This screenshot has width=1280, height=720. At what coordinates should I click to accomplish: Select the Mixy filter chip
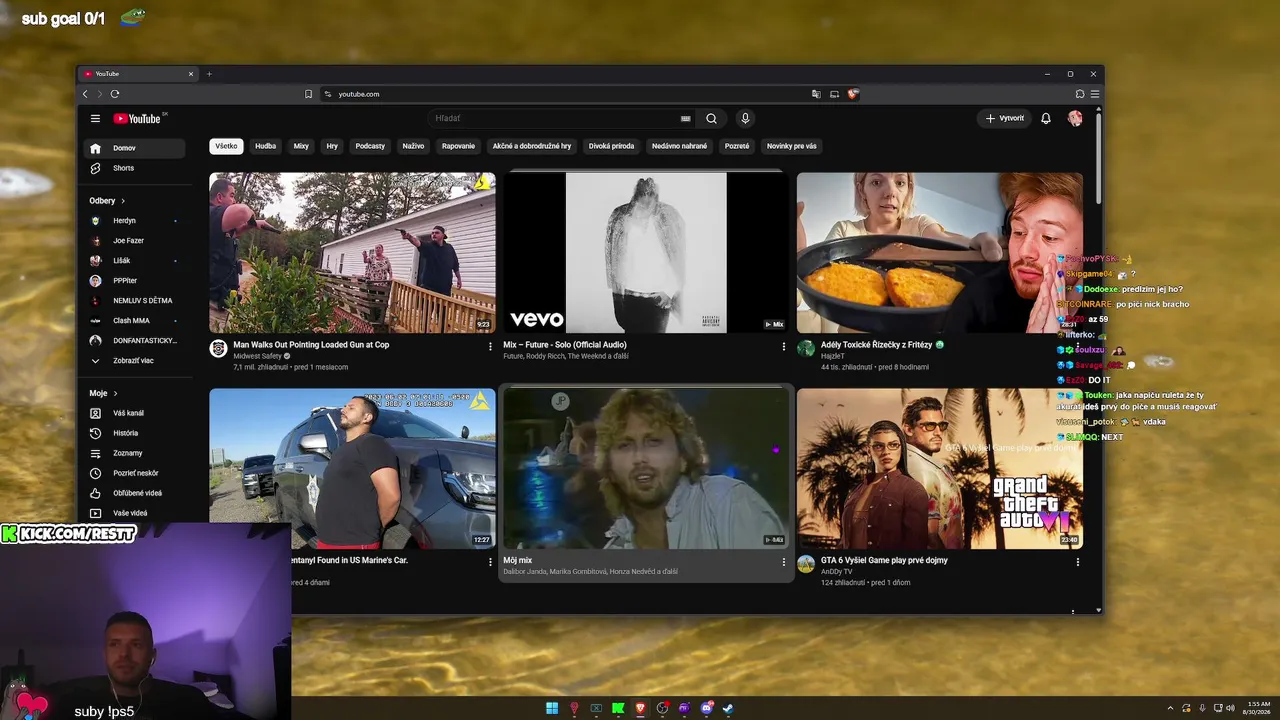[x=301, y=146]
